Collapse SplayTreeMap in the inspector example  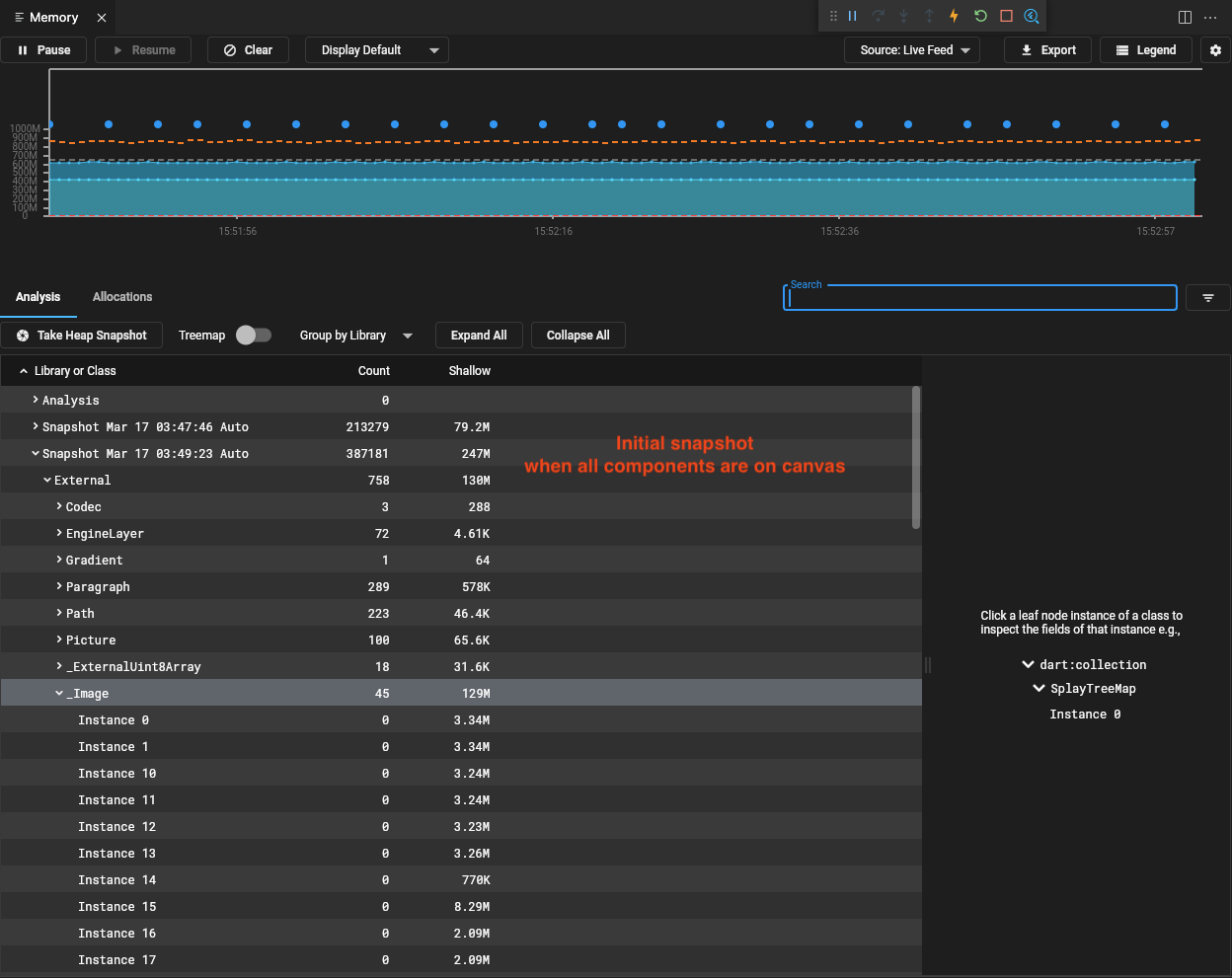(x=1039, y=689)
